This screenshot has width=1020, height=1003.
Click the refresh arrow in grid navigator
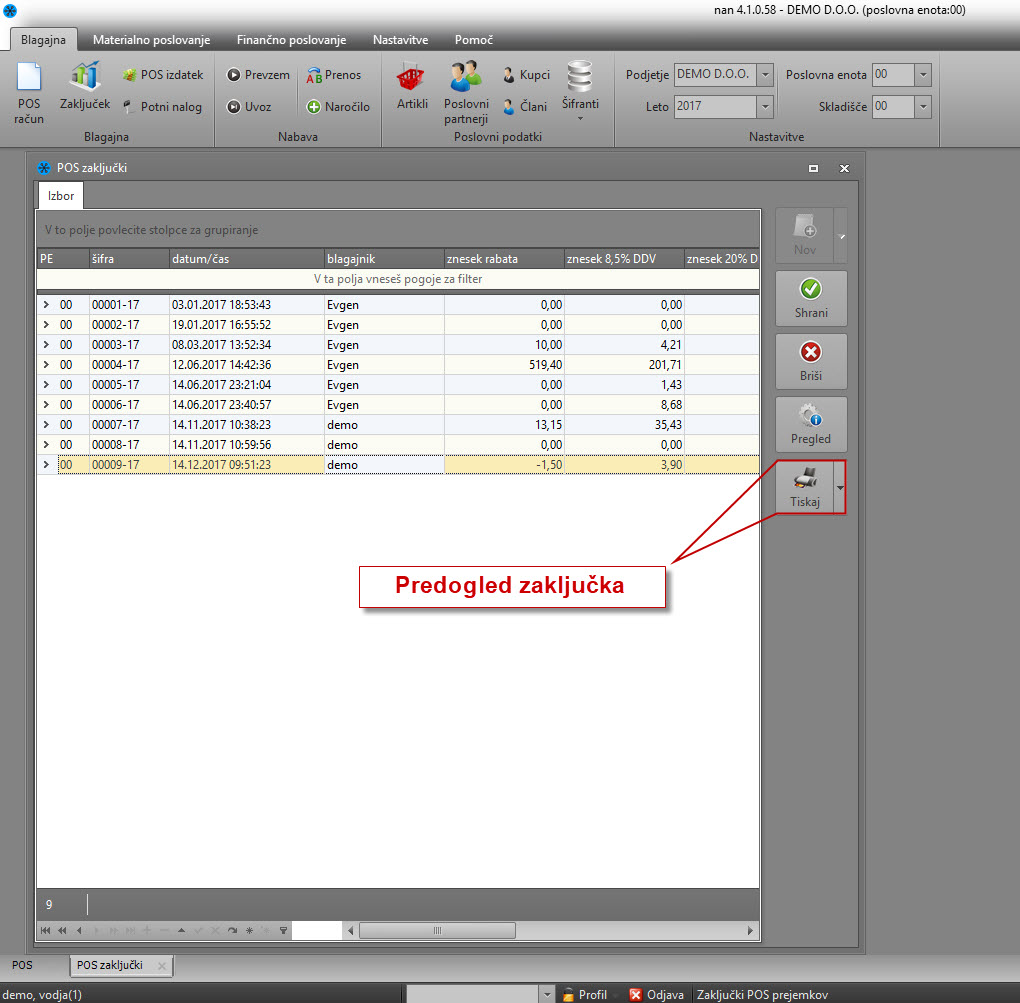coord(232,930)
